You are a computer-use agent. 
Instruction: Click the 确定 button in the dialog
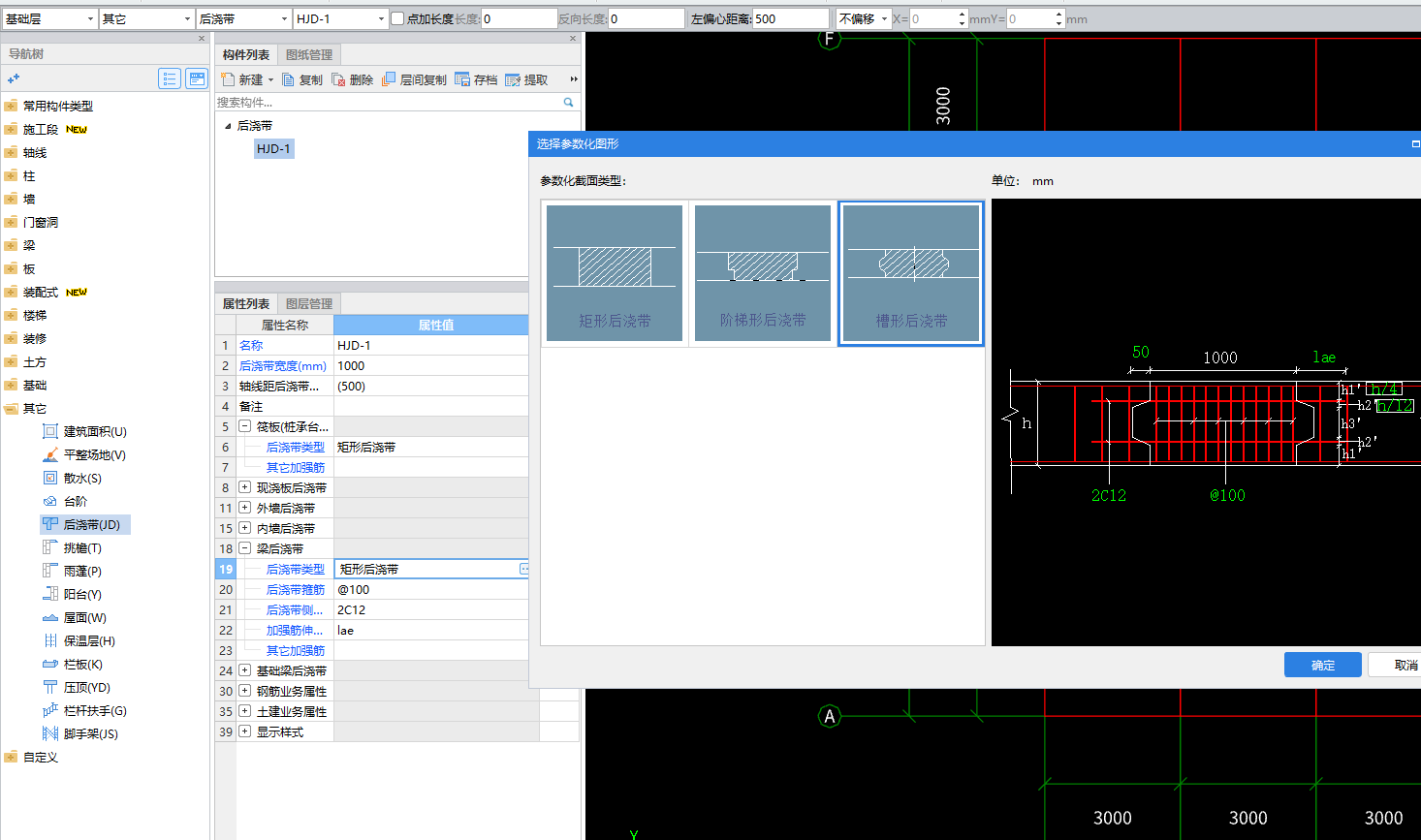tap(1322, 665)
